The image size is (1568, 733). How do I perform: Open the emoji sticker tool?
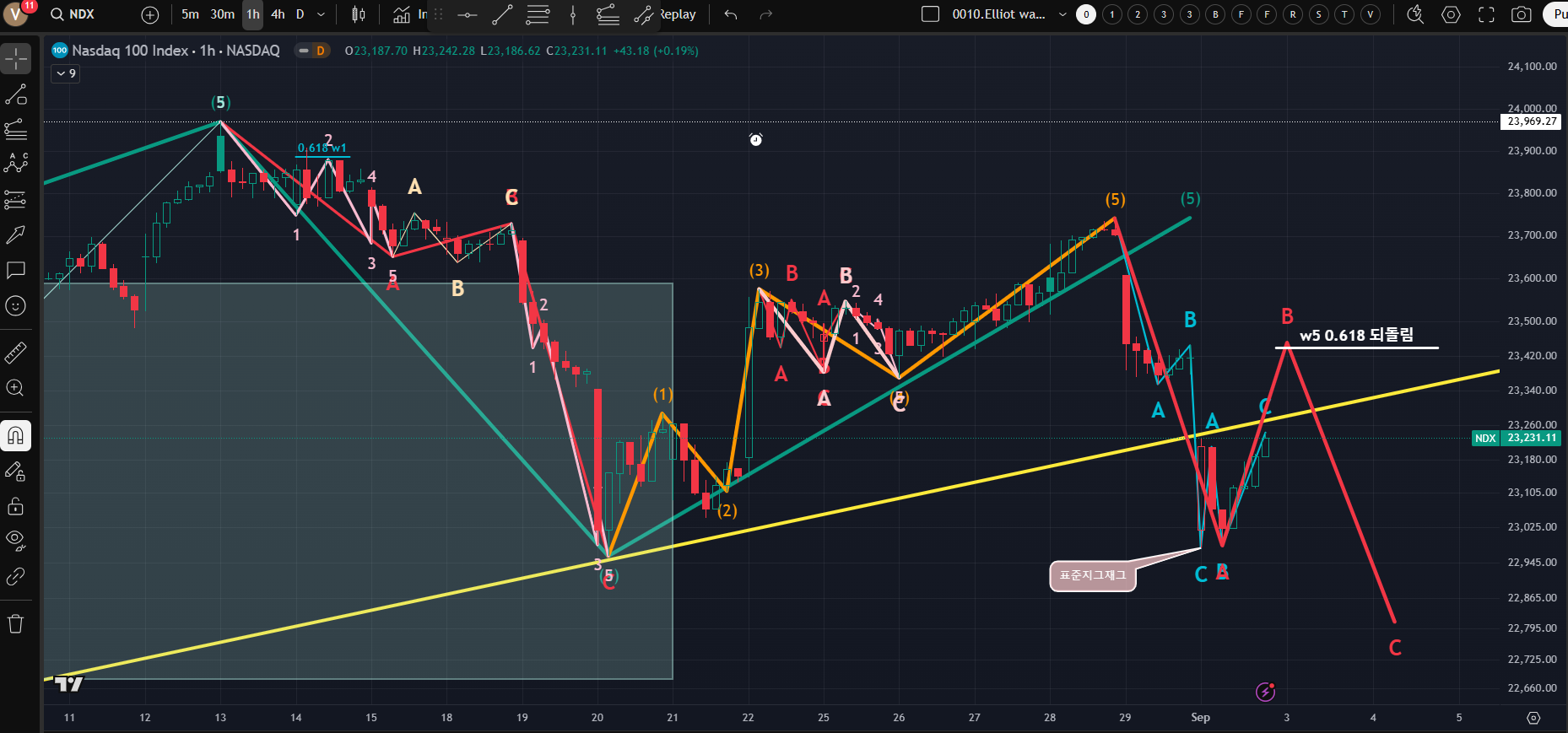[16, 305]
